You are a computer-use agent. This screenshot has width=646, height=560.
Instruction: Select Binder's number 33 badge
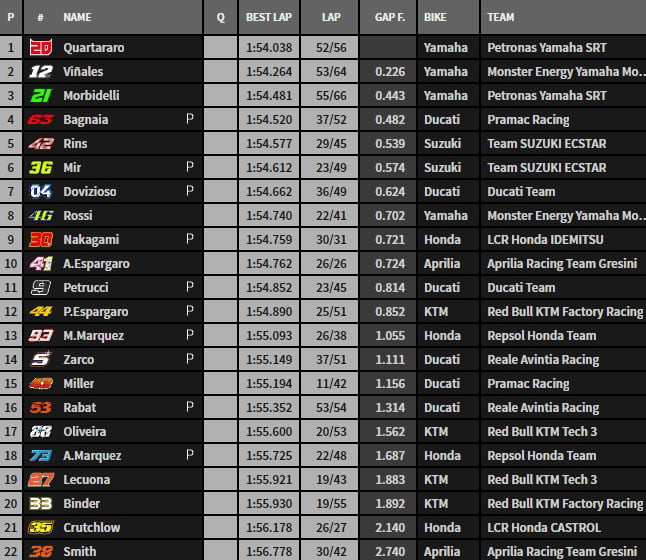[x=41, y=504]
